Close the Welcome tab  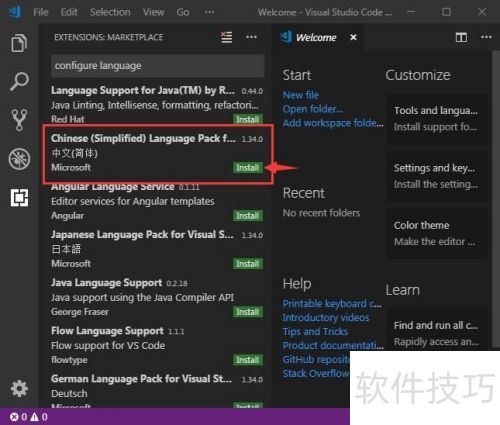[353, 37]
